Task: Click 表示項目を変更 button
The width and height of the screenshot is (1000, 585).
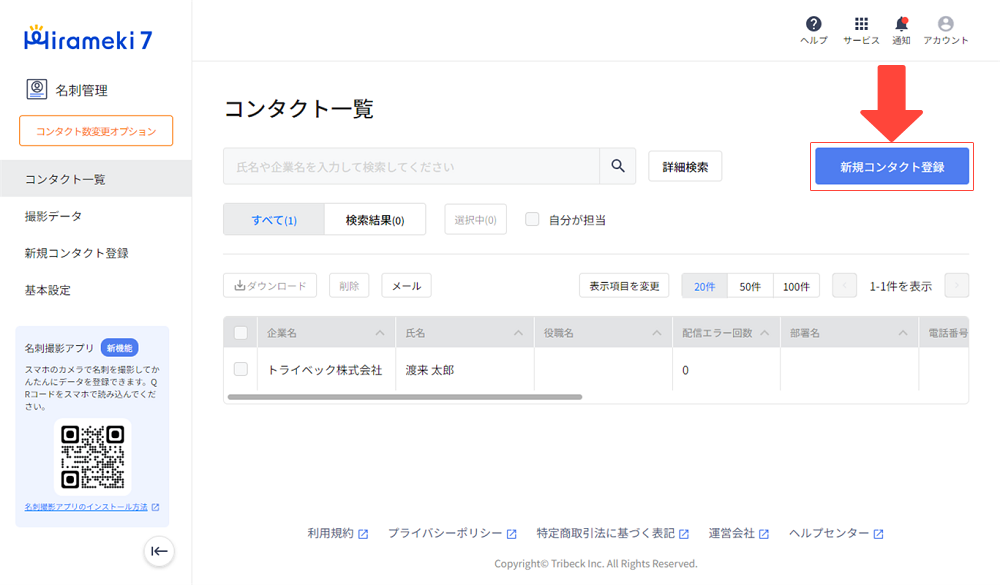Action: [x=624, y=286]
